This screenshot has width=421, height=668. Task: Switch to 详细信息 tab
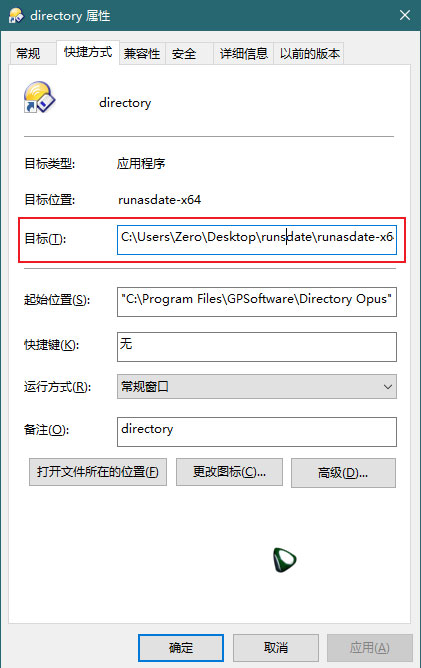pos(243,53)
